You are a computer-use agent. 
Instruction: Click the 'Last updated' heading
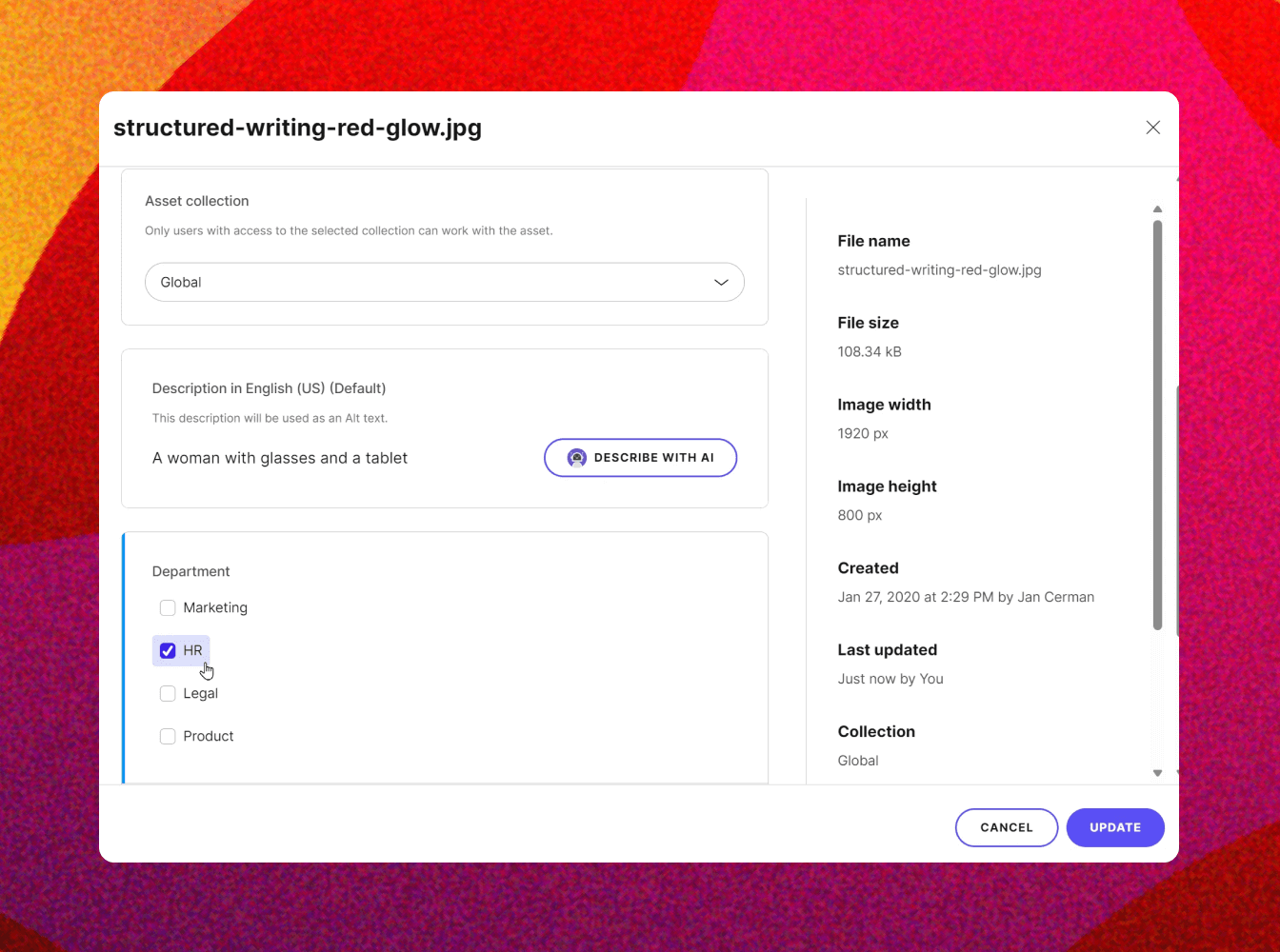tap(888, 650)
